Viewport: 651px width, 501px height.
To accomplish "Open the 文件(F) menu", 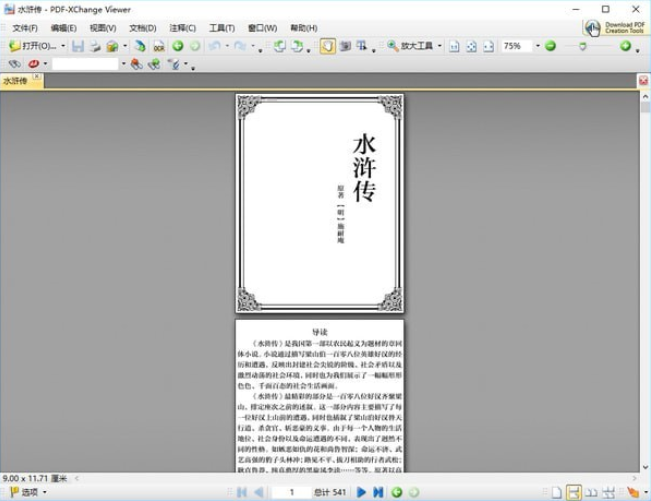I will 25,28.
